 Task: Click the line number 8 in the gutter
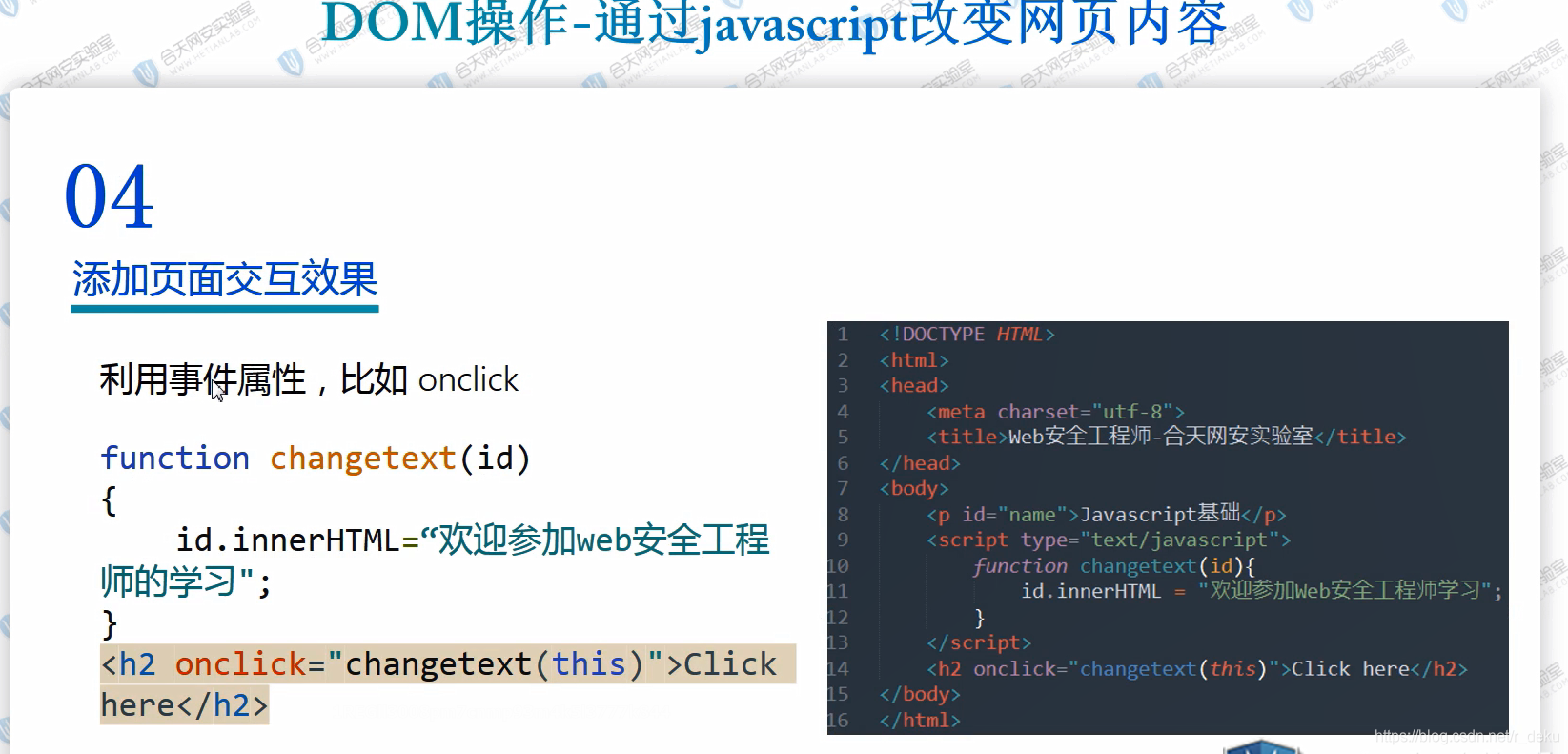click(x=843, y=515)
